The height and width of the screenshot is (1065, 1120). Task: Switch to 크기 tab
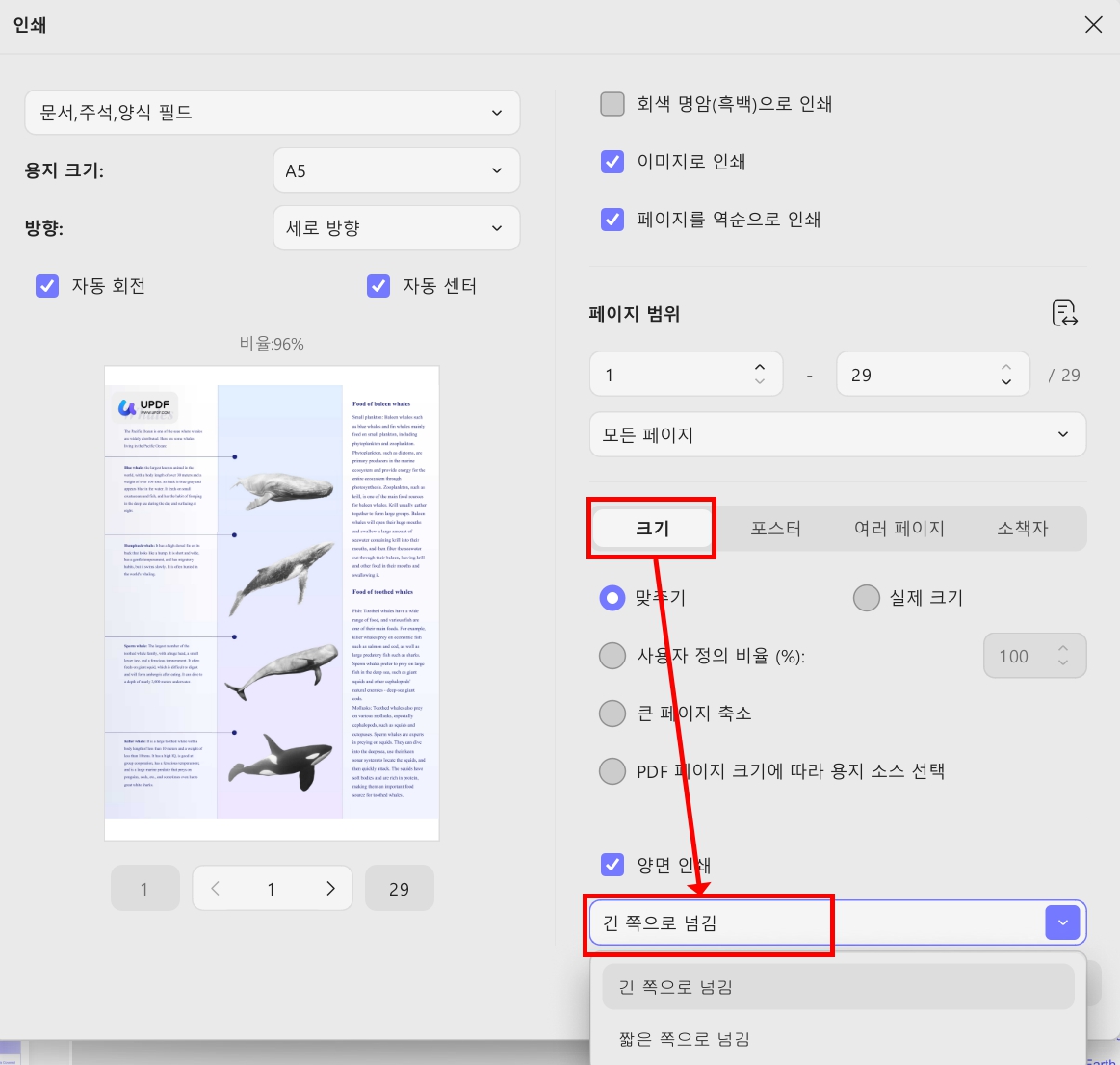coord(652,528)
